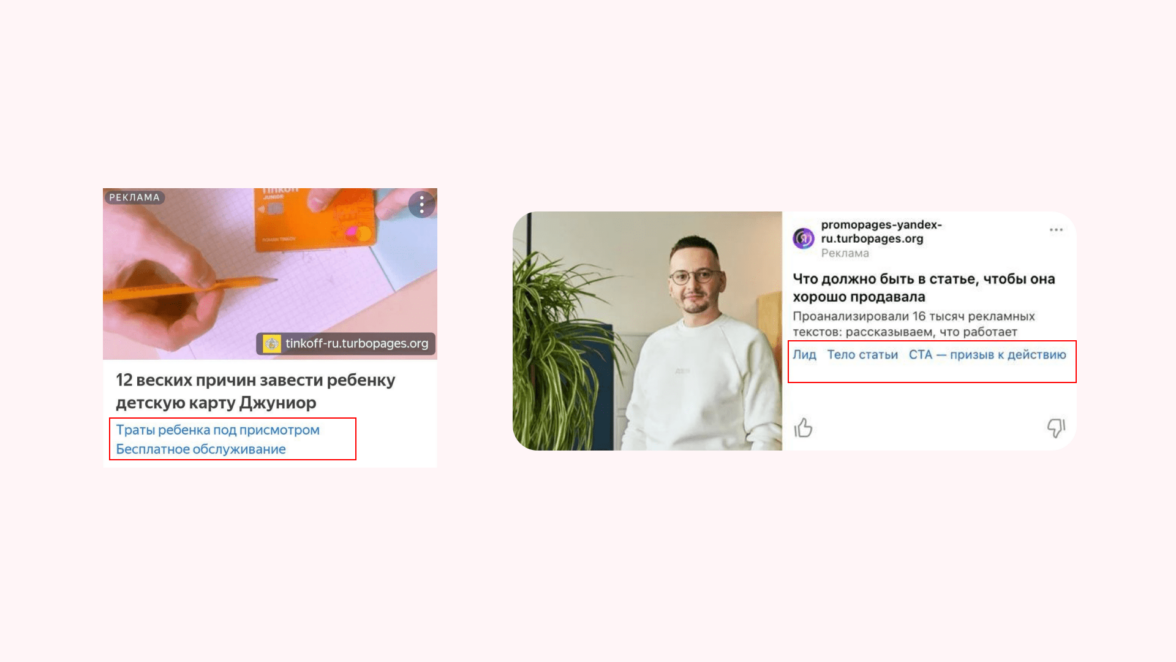The width and height of the screenshot is (1176, 662).
Task: Click the thumbs down dislike icon
Action: tap(1056, 427)
